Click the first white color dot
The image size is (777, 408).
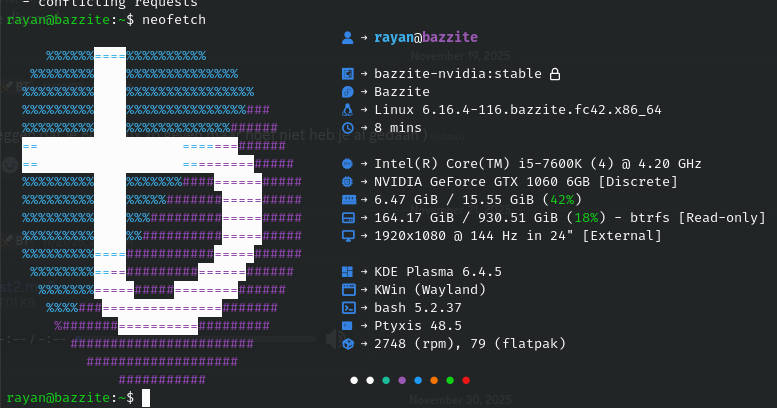[354, 380]
